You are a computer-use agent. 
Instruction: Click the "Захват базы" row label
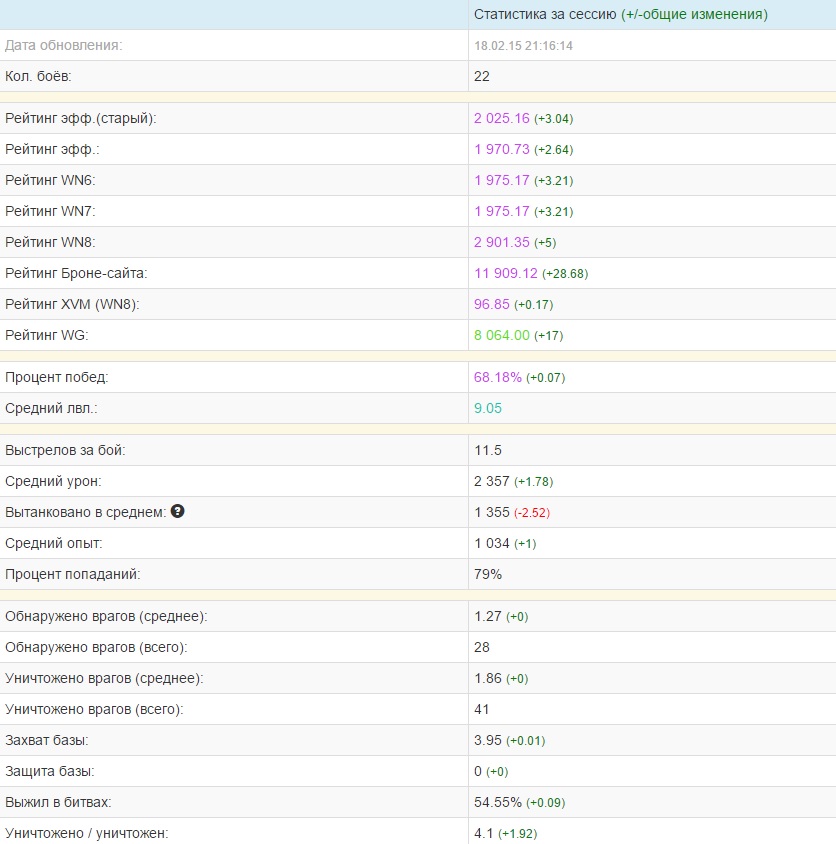click(x=47, y=741)
